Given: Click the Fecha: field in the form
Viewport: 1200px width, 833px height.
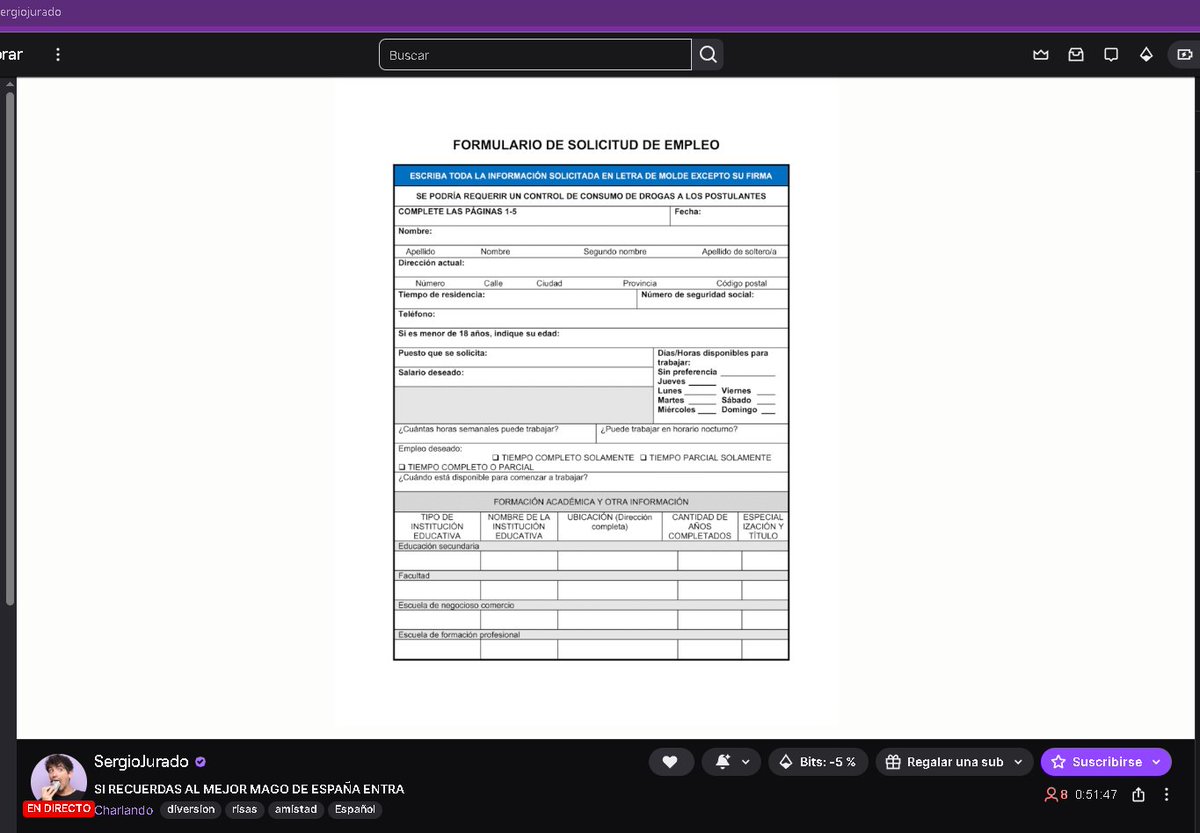Looking at the screenshot, I should coord(729,216).
